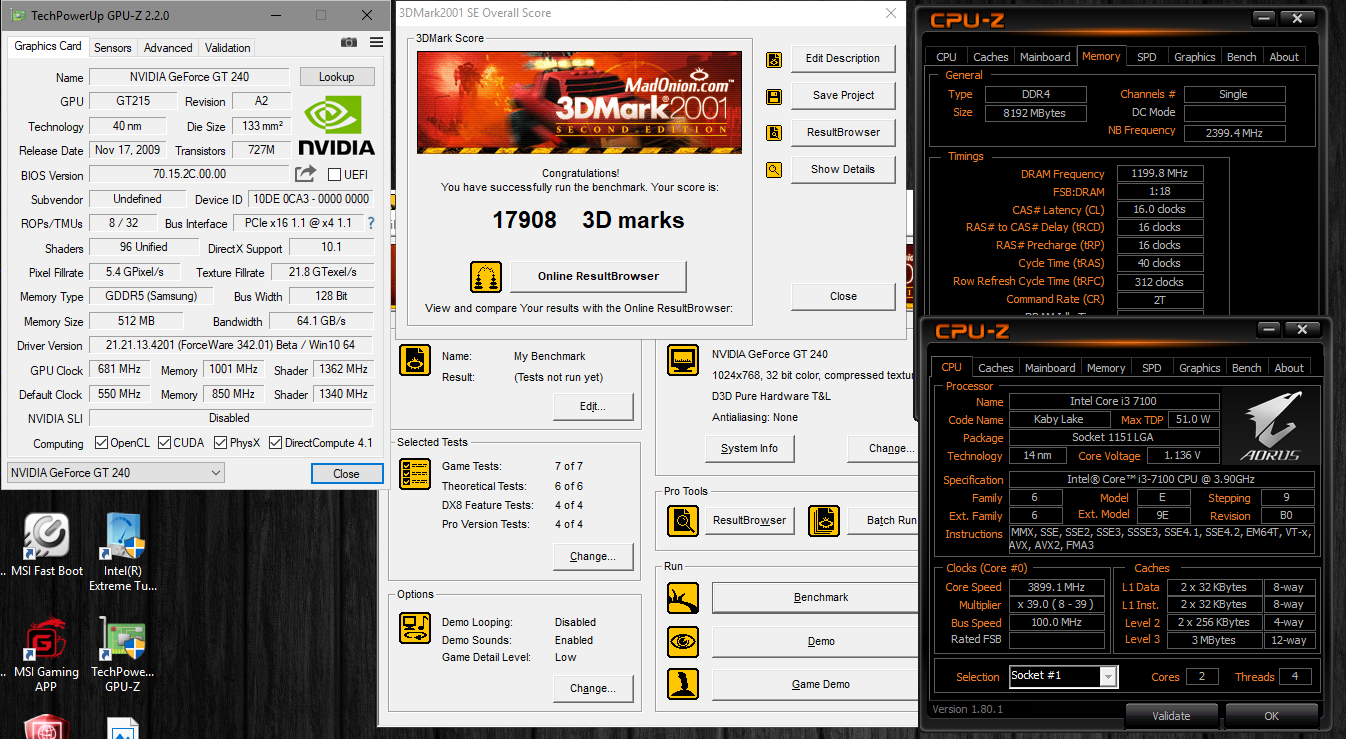Click the OK button in CPU-Z

(x=1271, y=716)
